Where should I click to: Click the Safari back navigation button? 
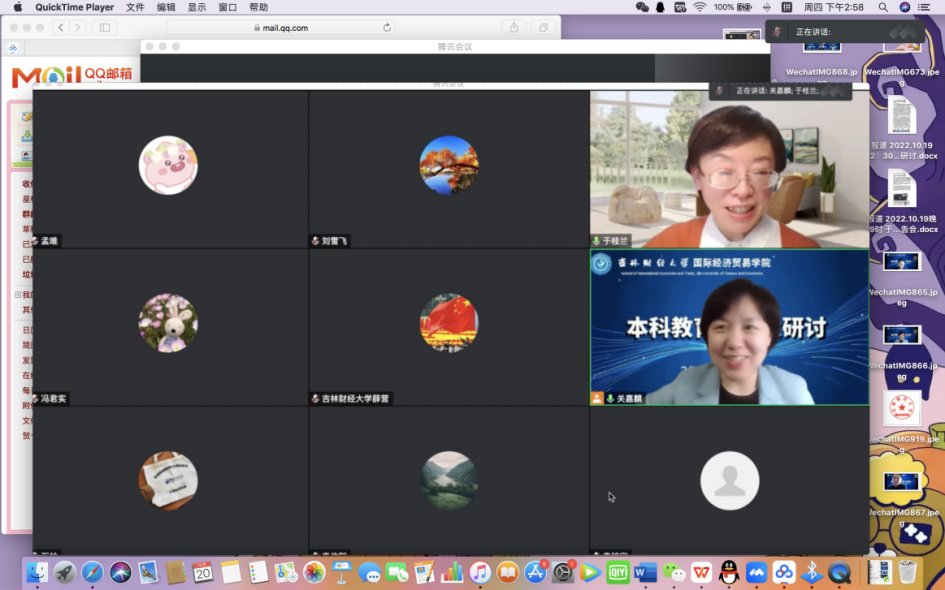pos(61,28)
